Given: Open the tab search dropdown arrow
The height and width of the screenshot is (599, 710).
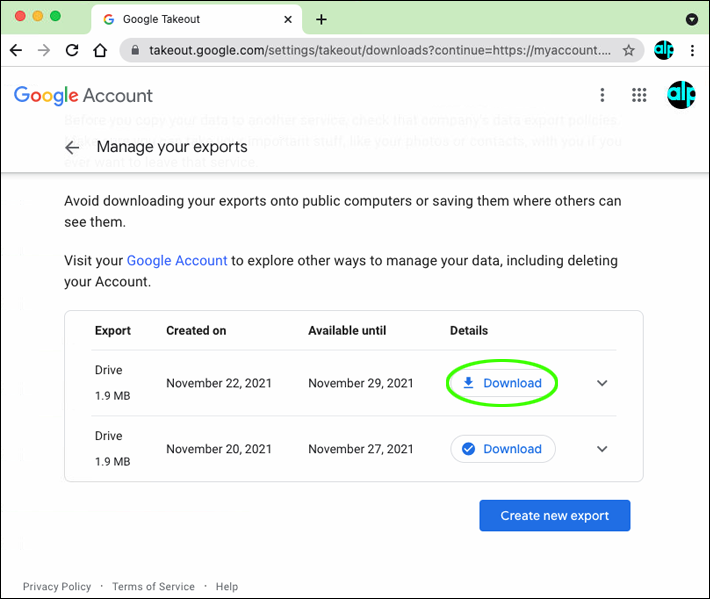Looking at the screenshot, I should [691, 19].
